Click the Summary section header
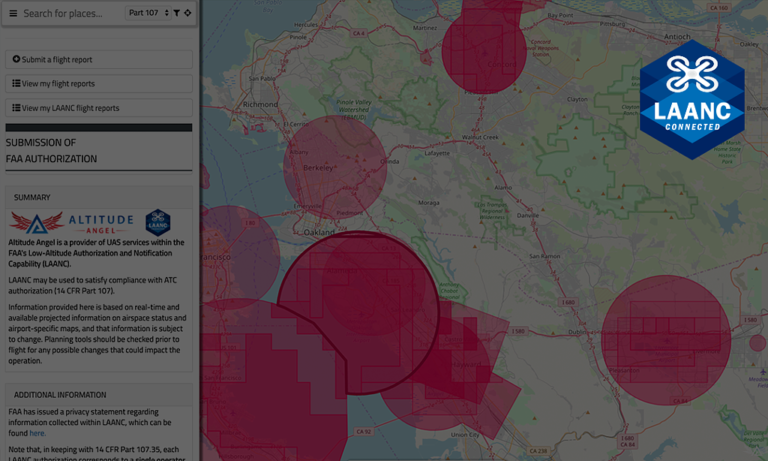Screen dimensions: 768x461 pos(32,197)
